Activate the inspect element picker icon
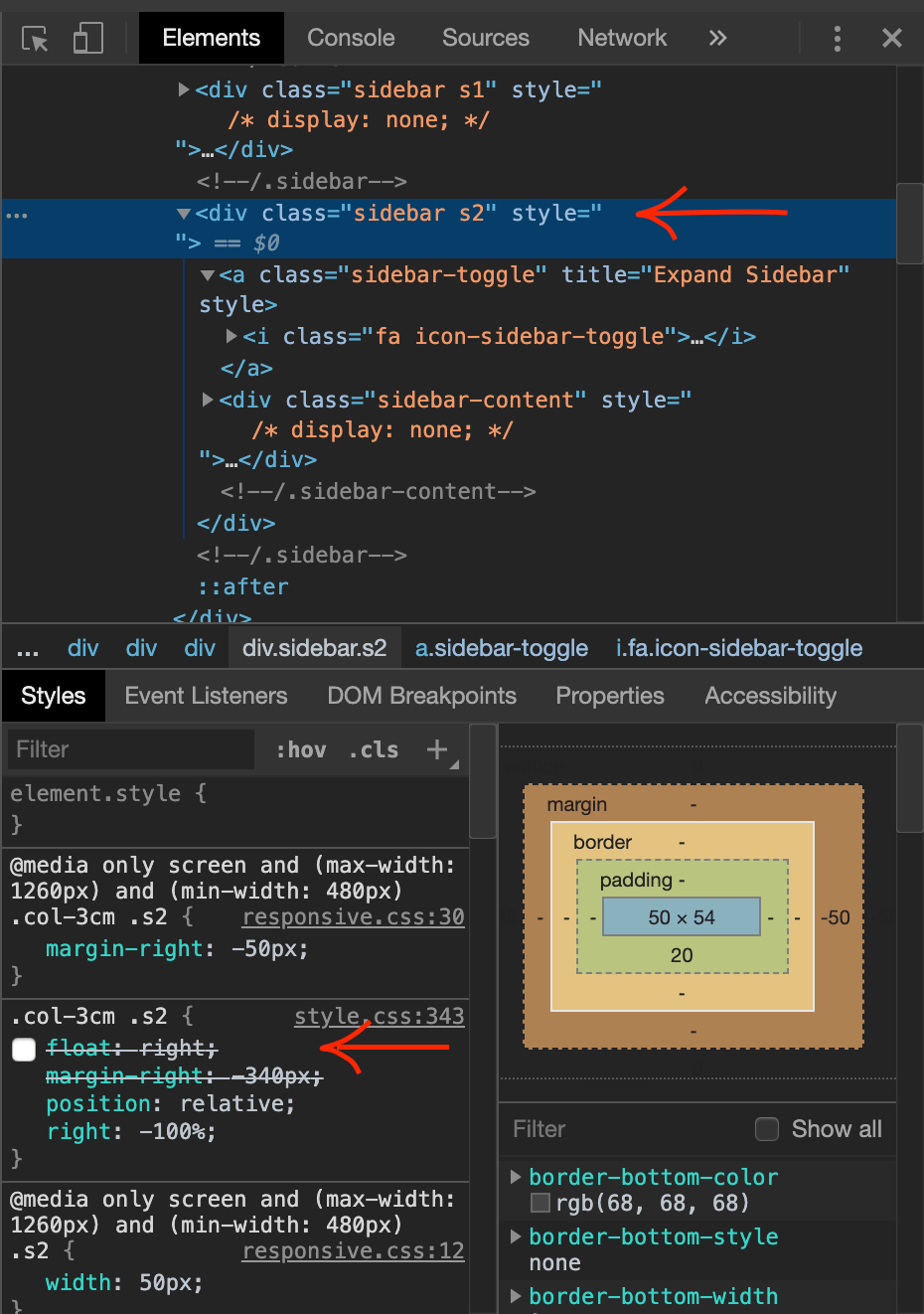 click(35, 39)
